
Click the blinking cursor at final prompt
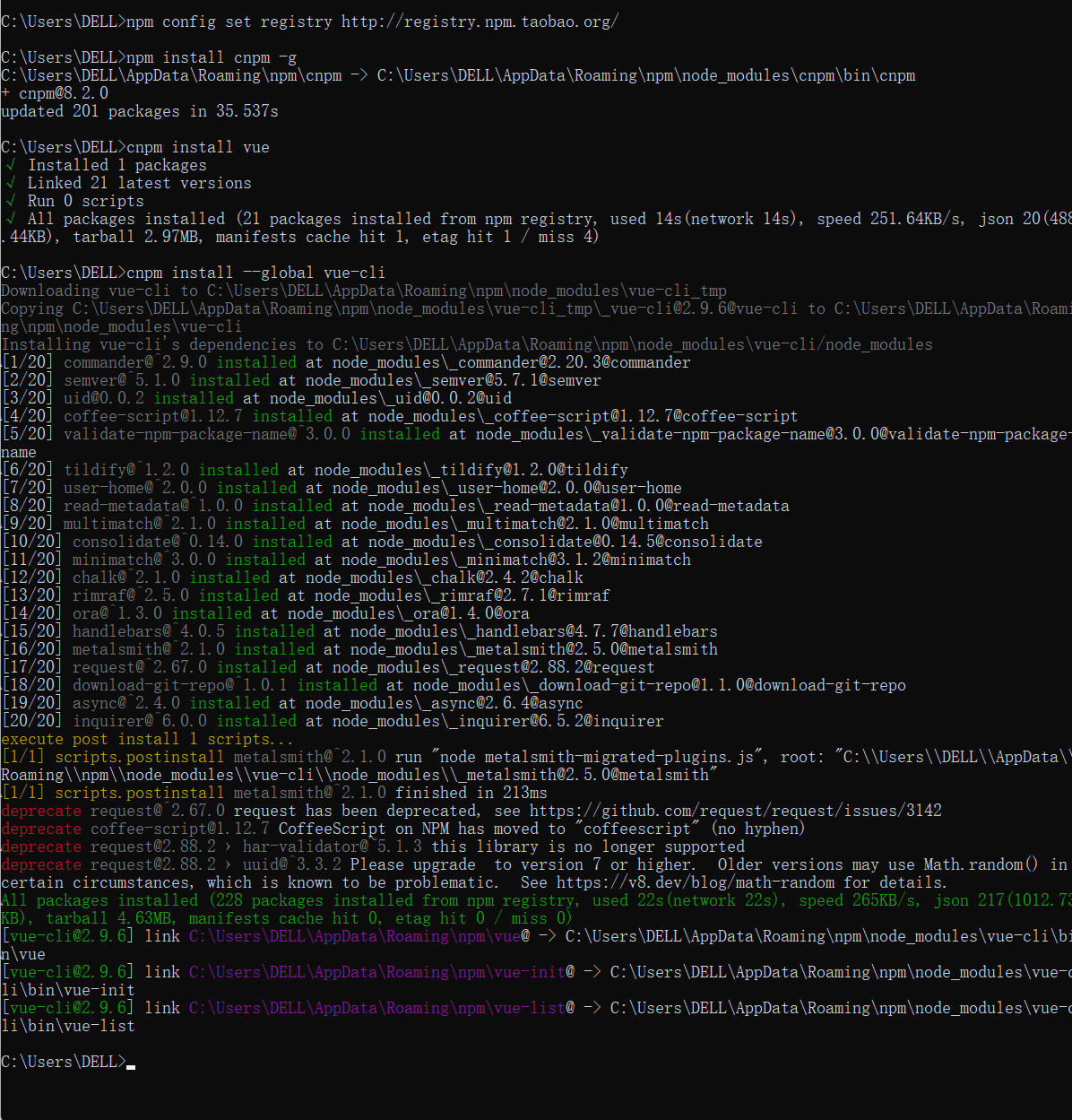(131, 1067)
